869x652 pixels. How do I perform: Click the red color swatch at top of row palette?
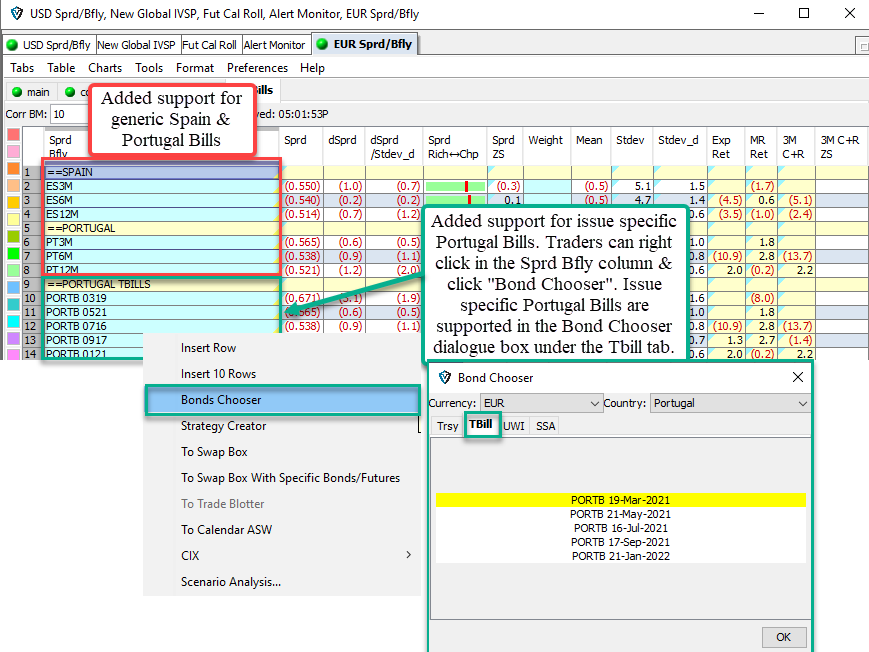tap(13, 135)
